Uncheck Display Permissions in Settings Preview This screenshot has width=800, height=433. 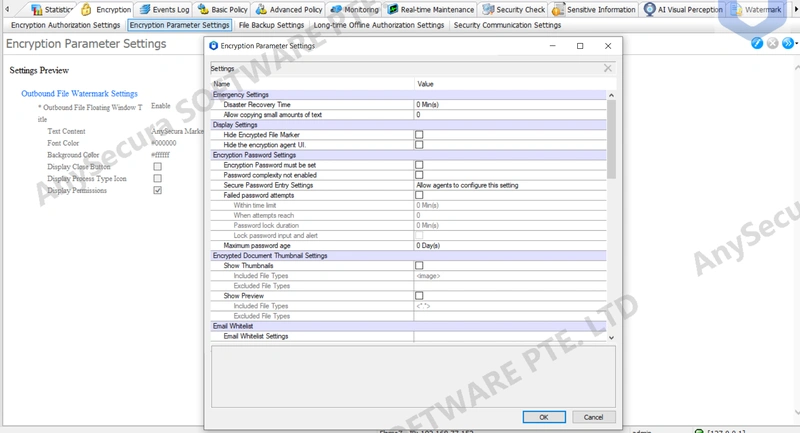(x=158, y=190)
